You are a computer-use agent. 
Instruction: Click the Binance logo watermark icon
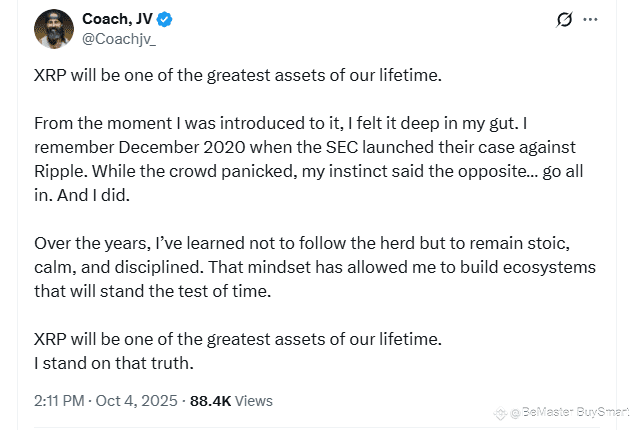(x=499, y=411)
